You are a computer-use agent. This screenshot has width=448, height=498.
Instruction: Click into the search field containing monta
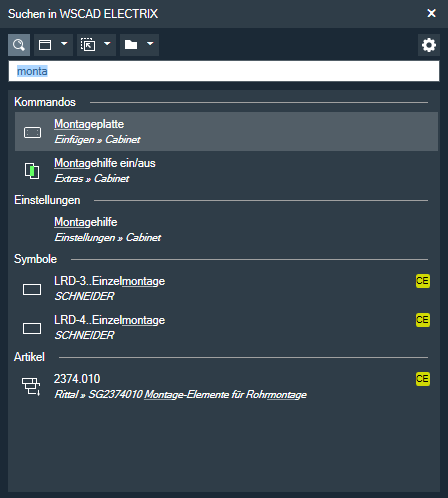(x=224, y=71)
